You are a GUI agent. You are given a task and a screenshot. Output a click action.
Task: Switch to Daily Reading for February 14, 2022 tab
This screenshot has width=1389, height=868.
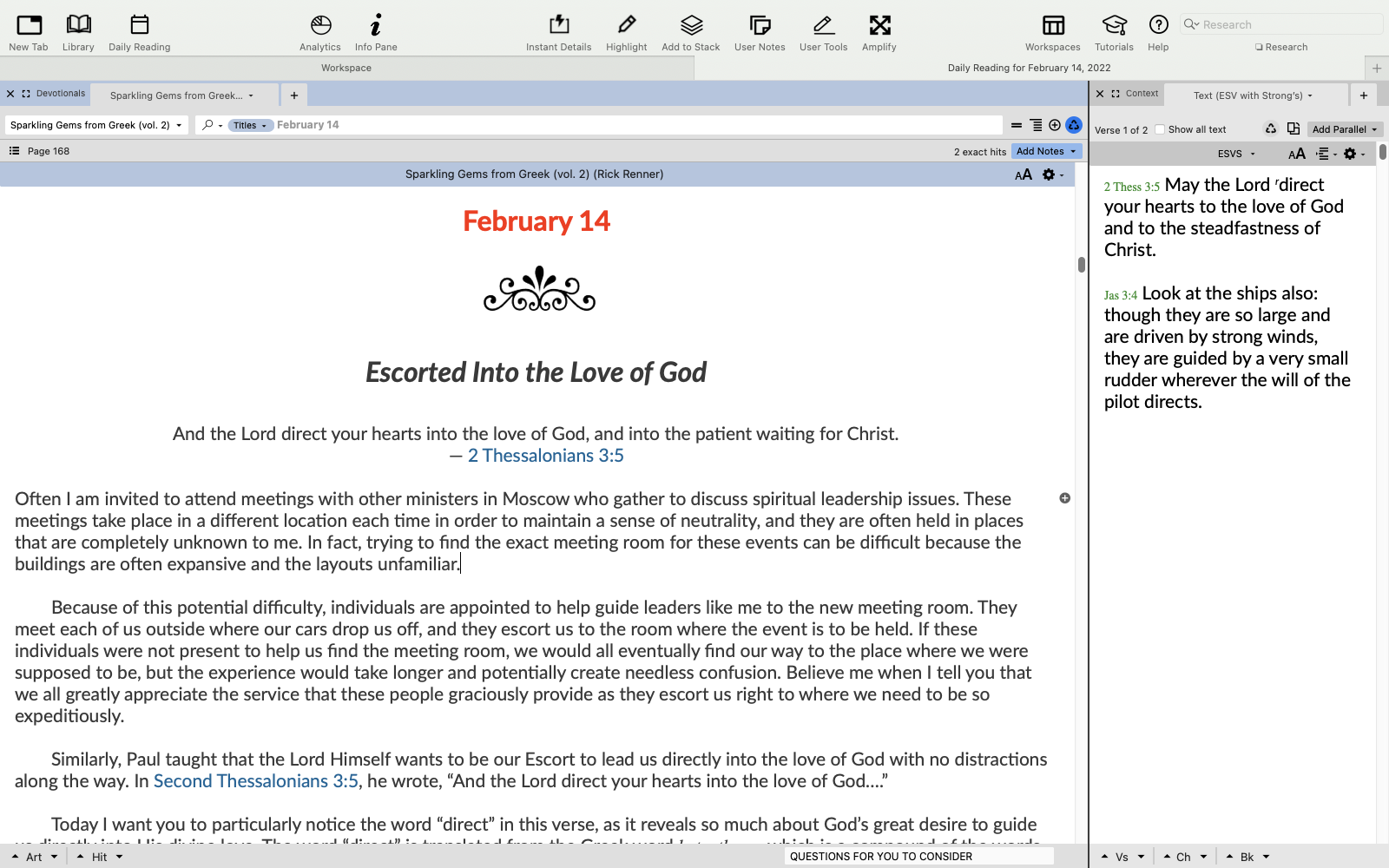[1029, 68]
